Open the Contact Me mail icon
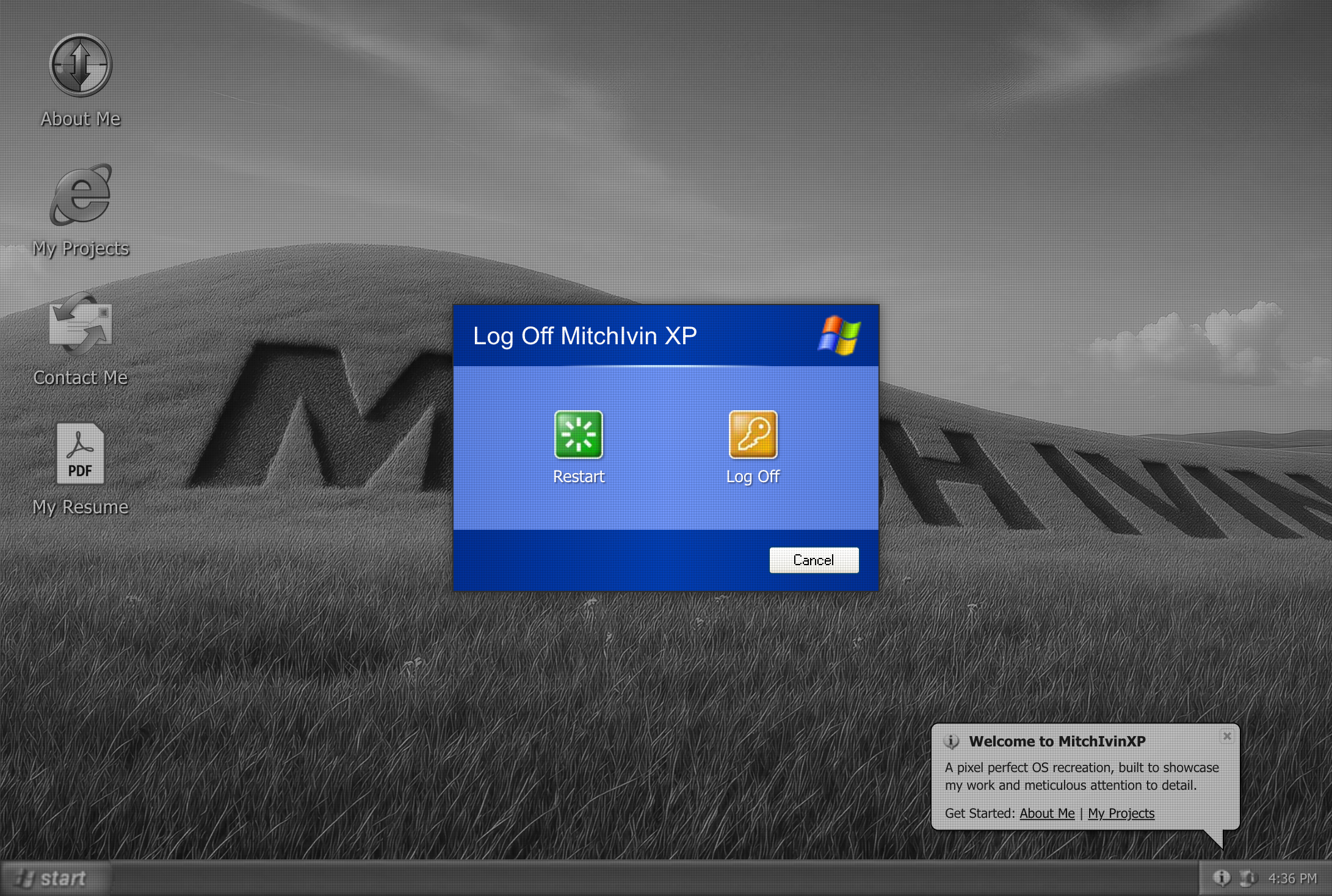The width and height of the screenshot is (1332, 896). point(81,323)
